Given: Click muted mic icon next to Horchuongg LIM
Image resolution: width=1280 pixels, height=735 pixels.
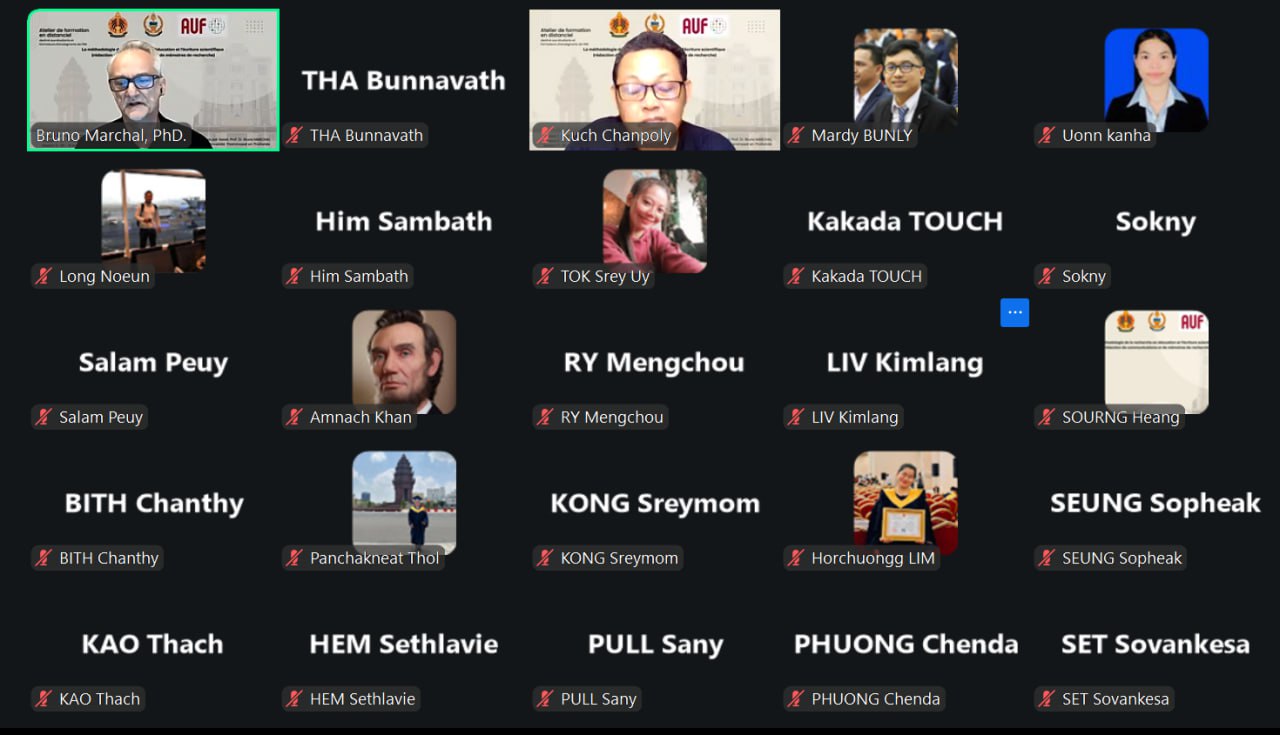Looking at the screenshot, I should (x=796, y=558).
